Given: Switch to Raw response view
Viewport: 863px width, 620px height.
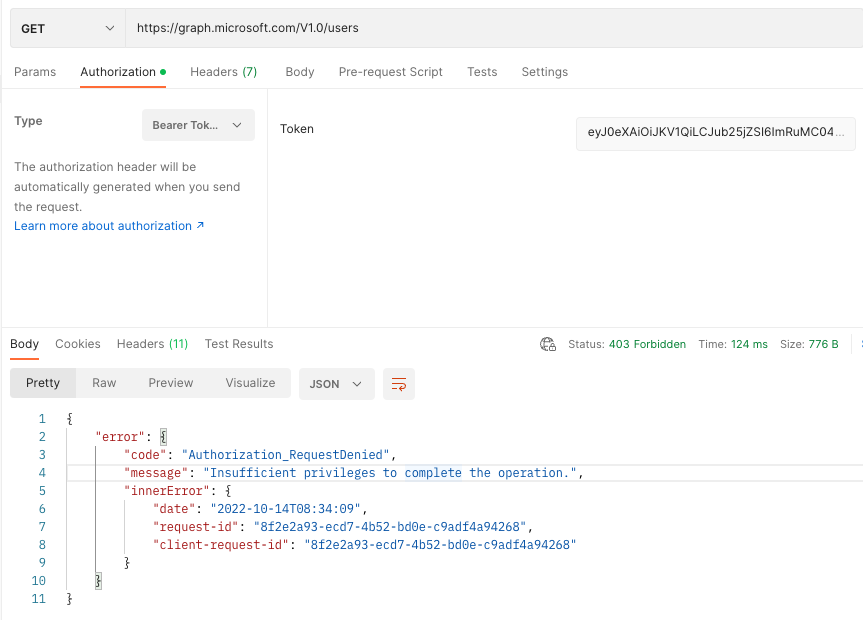Looking at the screenshot, I should [x=104, y=383].
